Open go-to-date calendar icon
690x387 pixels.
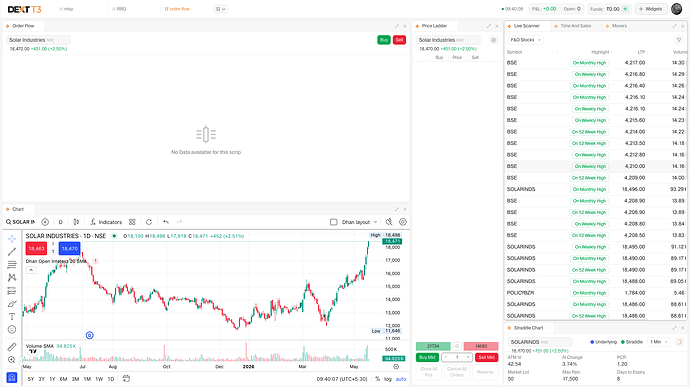(126, 379)
